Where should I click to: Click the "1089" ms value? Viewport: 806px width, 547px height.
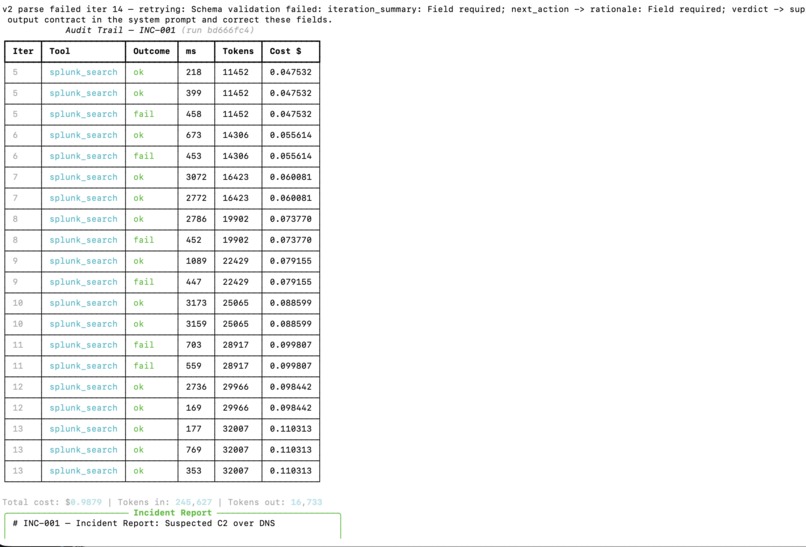tap(196, 261)
